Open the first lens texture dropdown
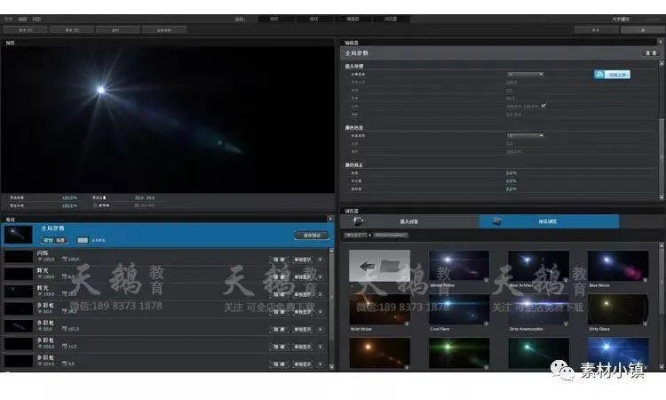Viewport: 666px width, 400px height. (x=527, y=74)
